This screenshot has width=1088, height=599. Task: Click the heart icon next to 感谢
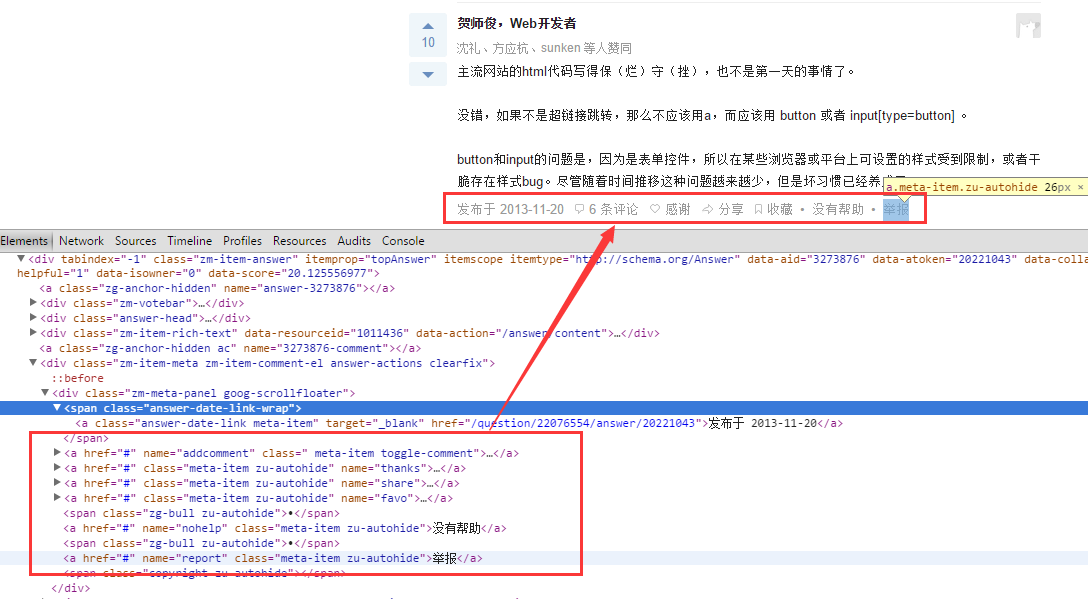coord(653,208)
